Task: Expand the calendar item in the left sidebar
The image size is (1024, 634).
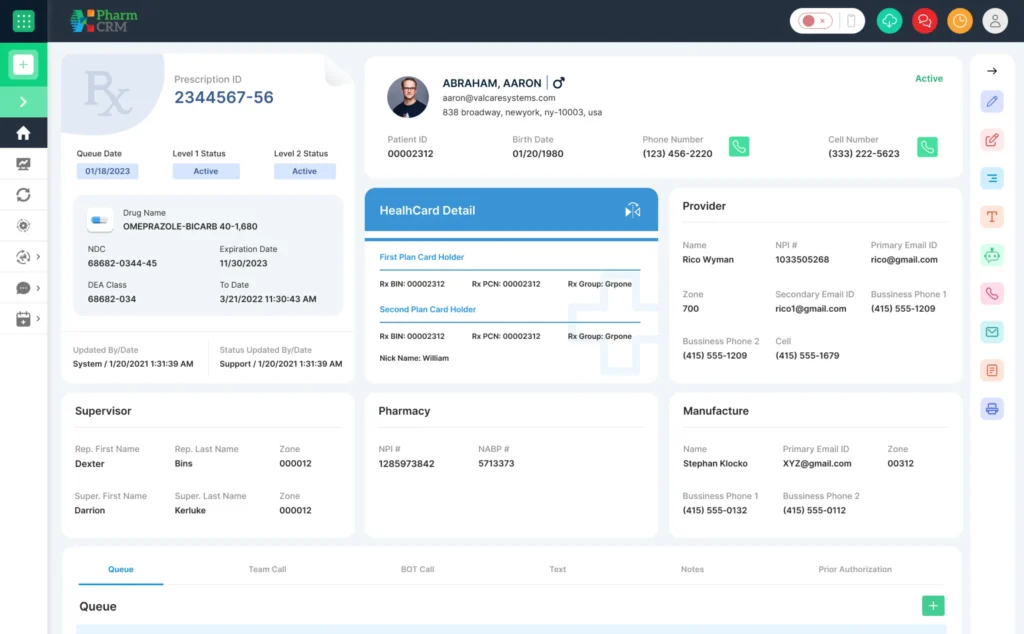Action: 23,319
